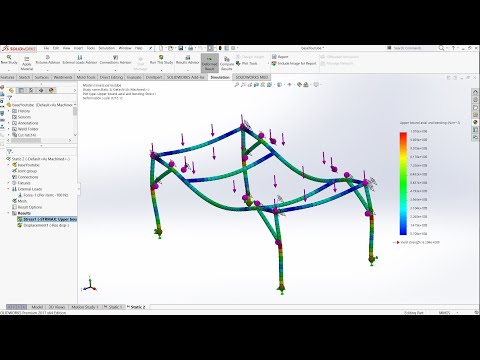Screen dimensions: 480x360
Task: Expand the Weld Folder tree node
Action: pos(9,129)
